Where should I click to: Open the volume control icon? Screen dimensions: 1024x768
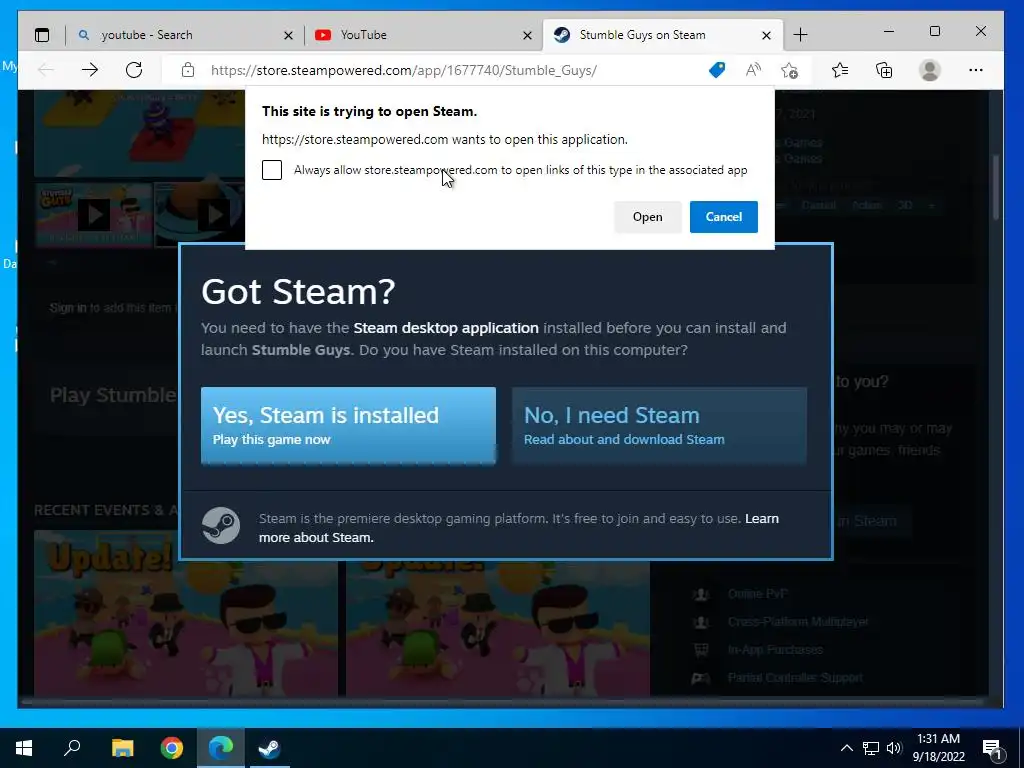tap(894, 748)
